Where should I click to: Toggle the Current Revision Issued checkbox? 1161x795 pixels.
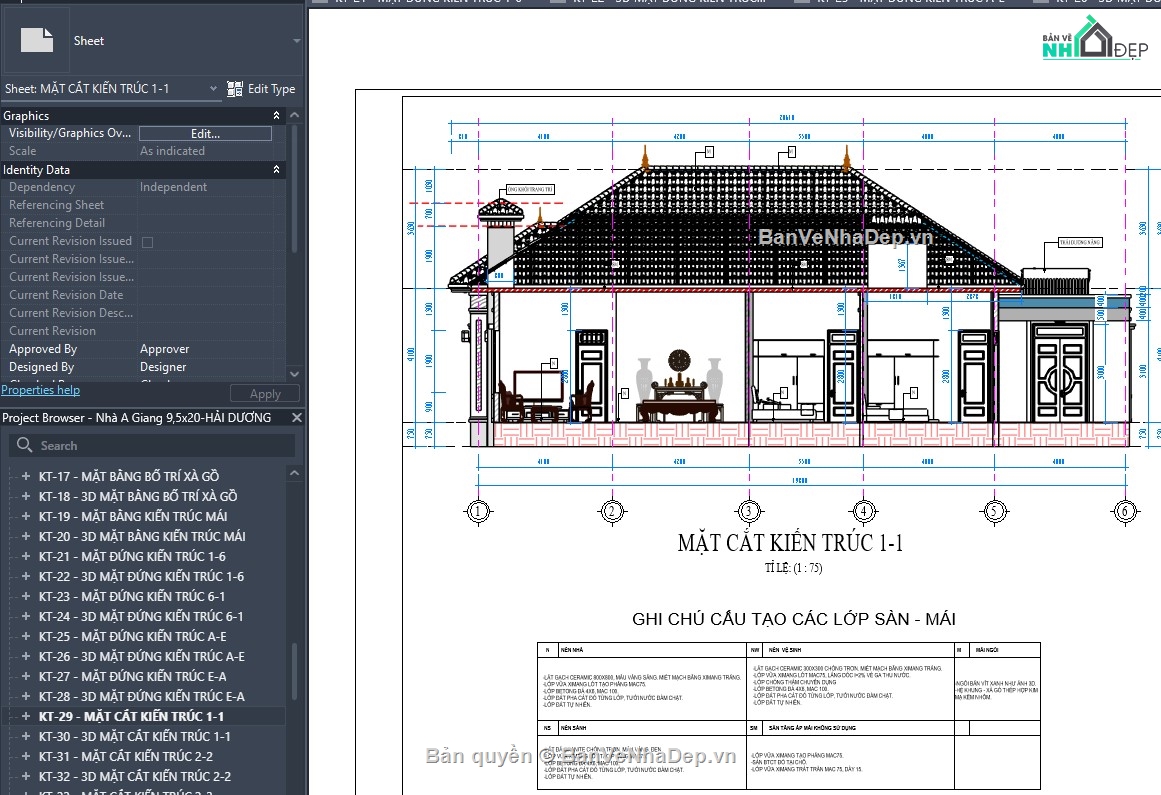147,242
